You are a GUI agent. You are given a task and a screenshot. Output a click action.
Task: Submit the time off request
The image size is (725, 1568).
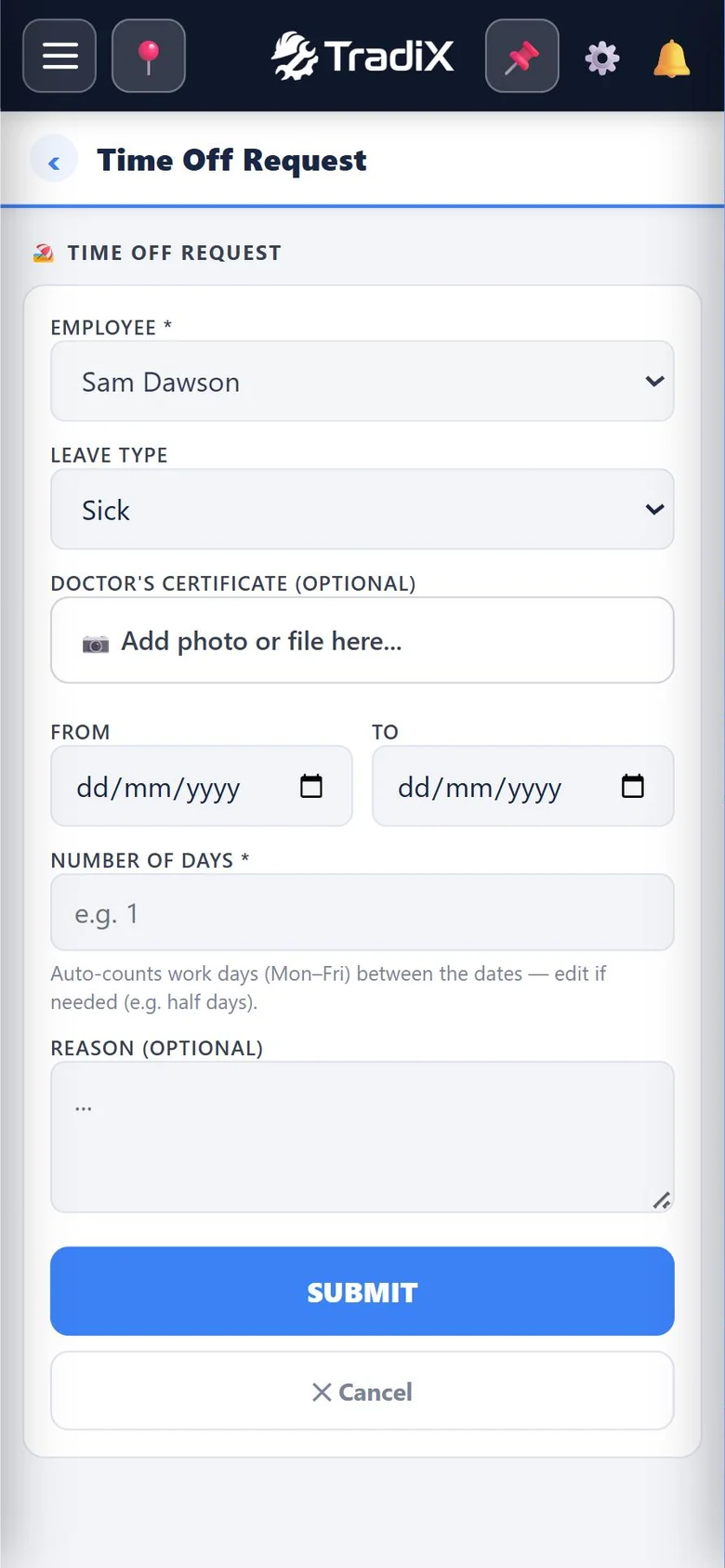[x=362, y=1291]
